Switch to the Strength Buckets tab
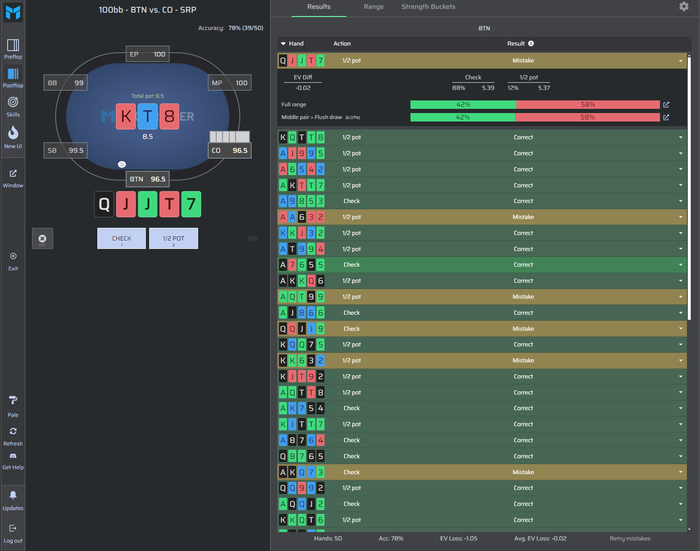 coord(428,7)
